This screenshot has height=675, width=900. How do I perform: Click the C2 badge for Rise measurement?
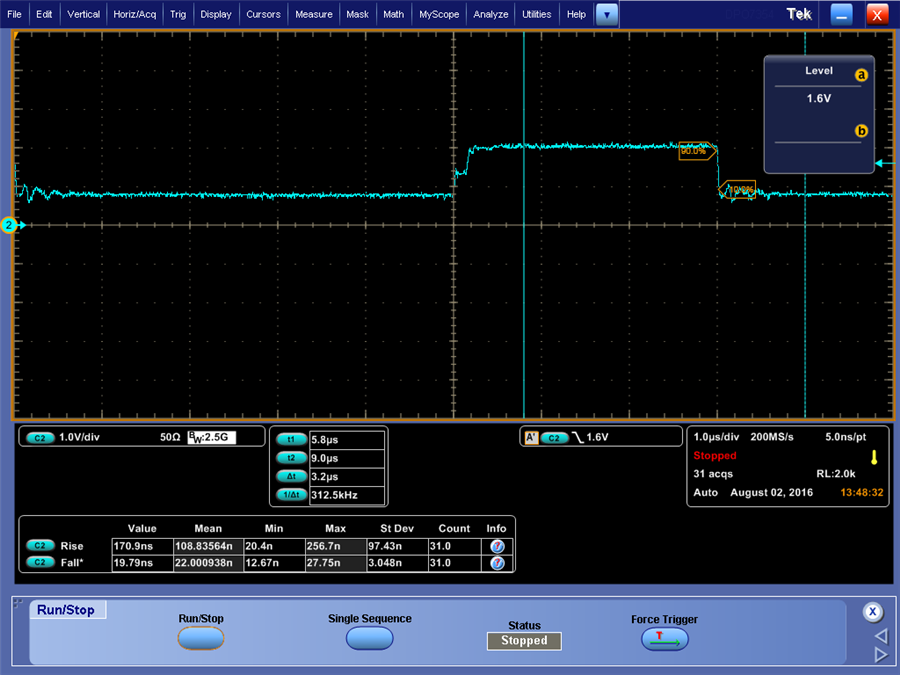[40, 545]
